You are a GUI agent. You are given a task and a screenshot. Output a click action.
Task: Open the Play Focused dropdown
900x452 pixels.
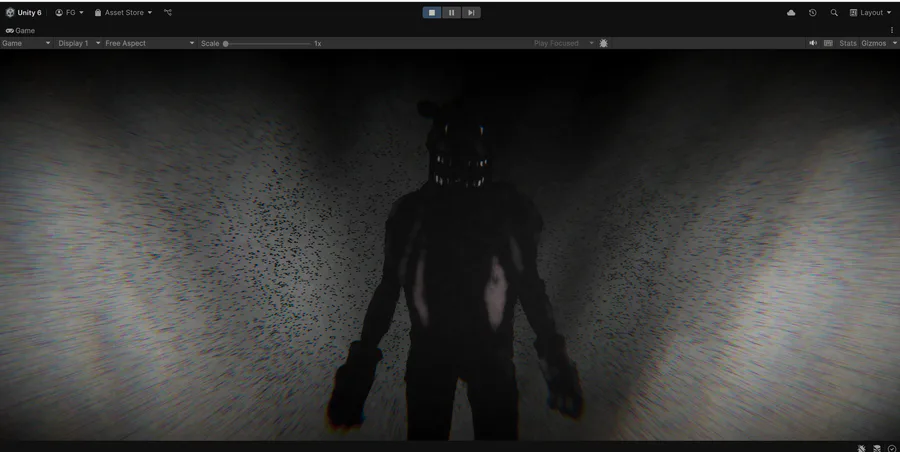pos(563,43)
